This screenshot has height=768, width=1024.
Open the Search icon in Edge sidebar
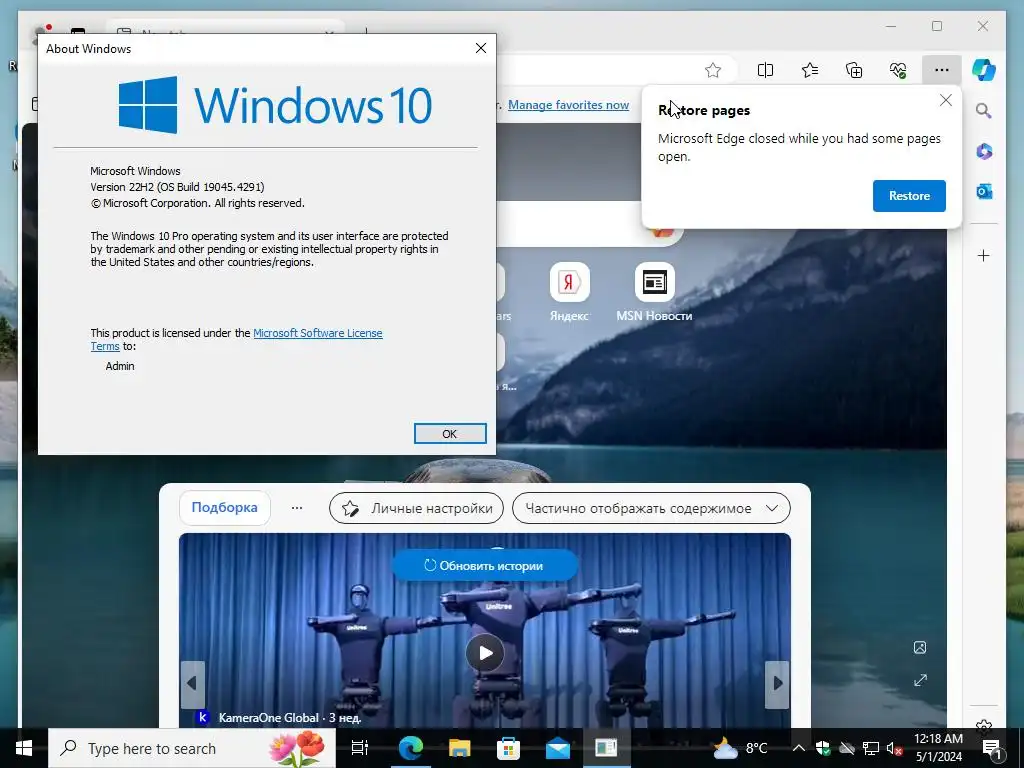984,111
